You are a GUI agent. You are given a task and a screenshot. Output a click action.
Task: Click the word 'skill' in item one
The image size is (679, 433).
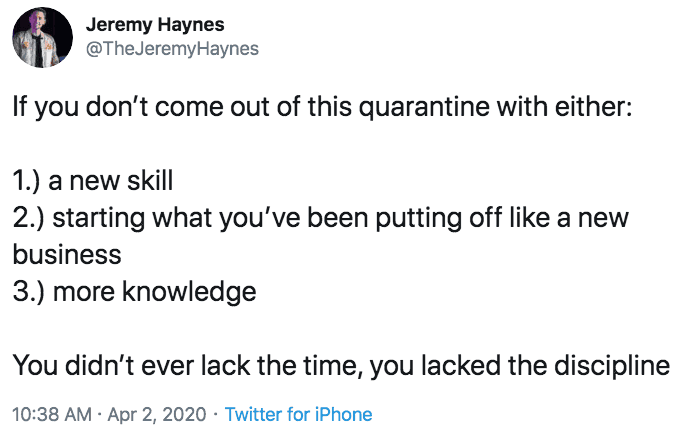click(150, 181)
